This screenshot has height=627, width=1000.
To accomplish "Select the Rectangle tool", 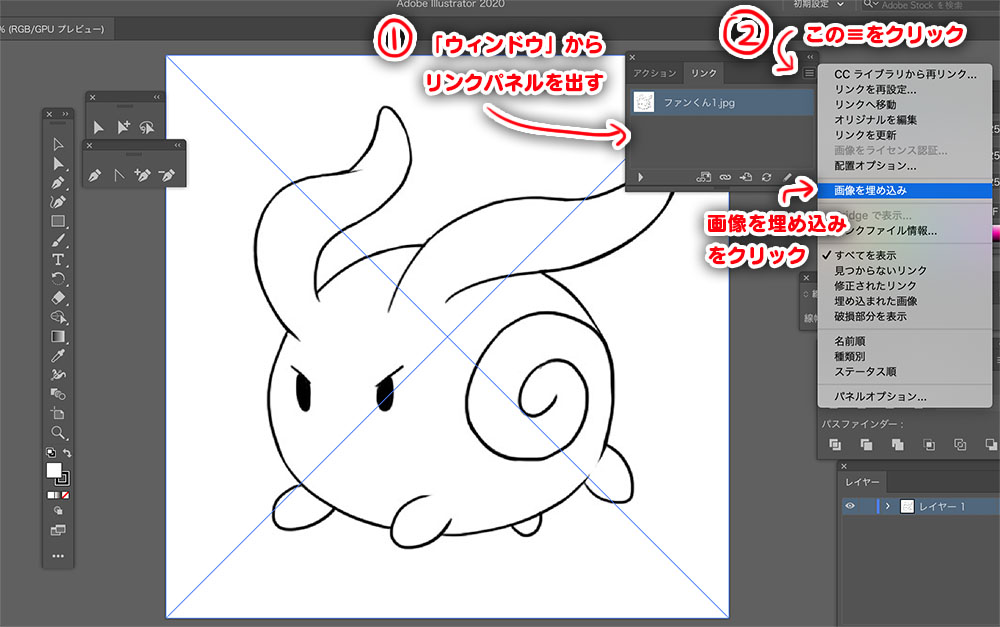I will coord(58,221).
